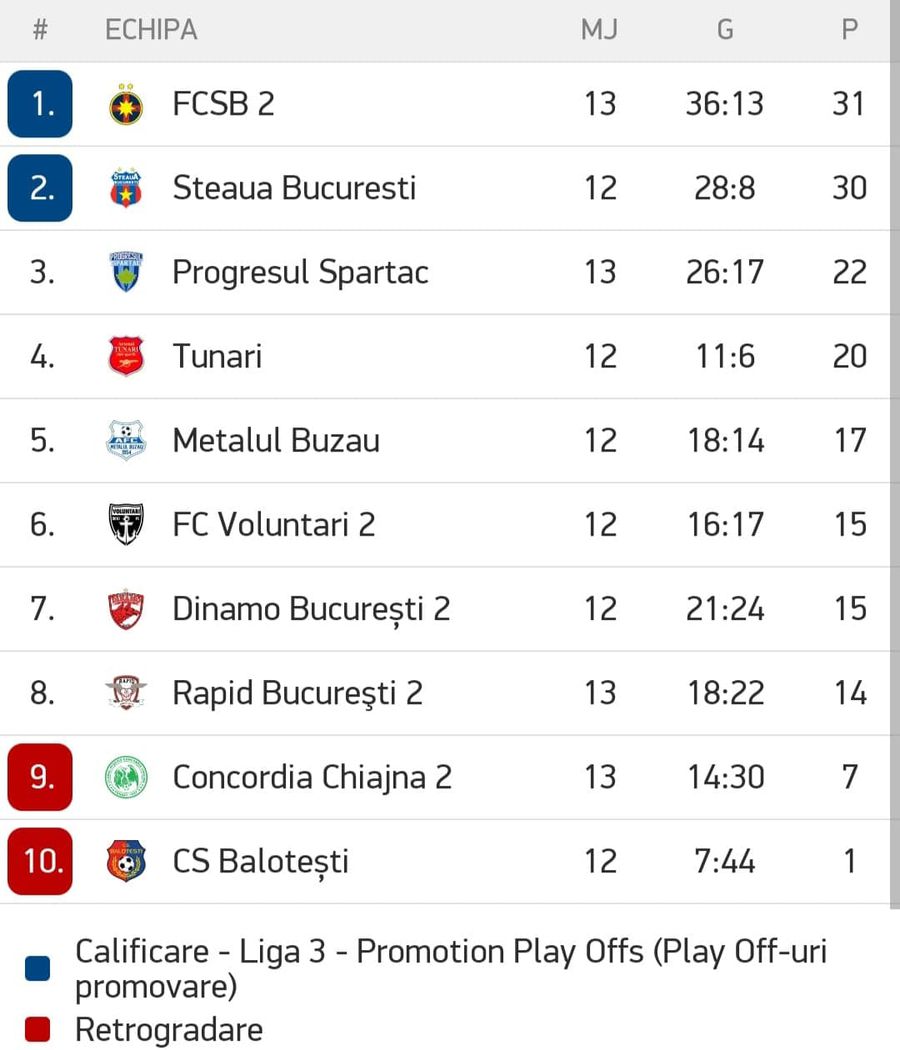Click the Steaua Bucuresti team logo
The width and height of the screenshot is (900, 1050).
tap(126, 188)
